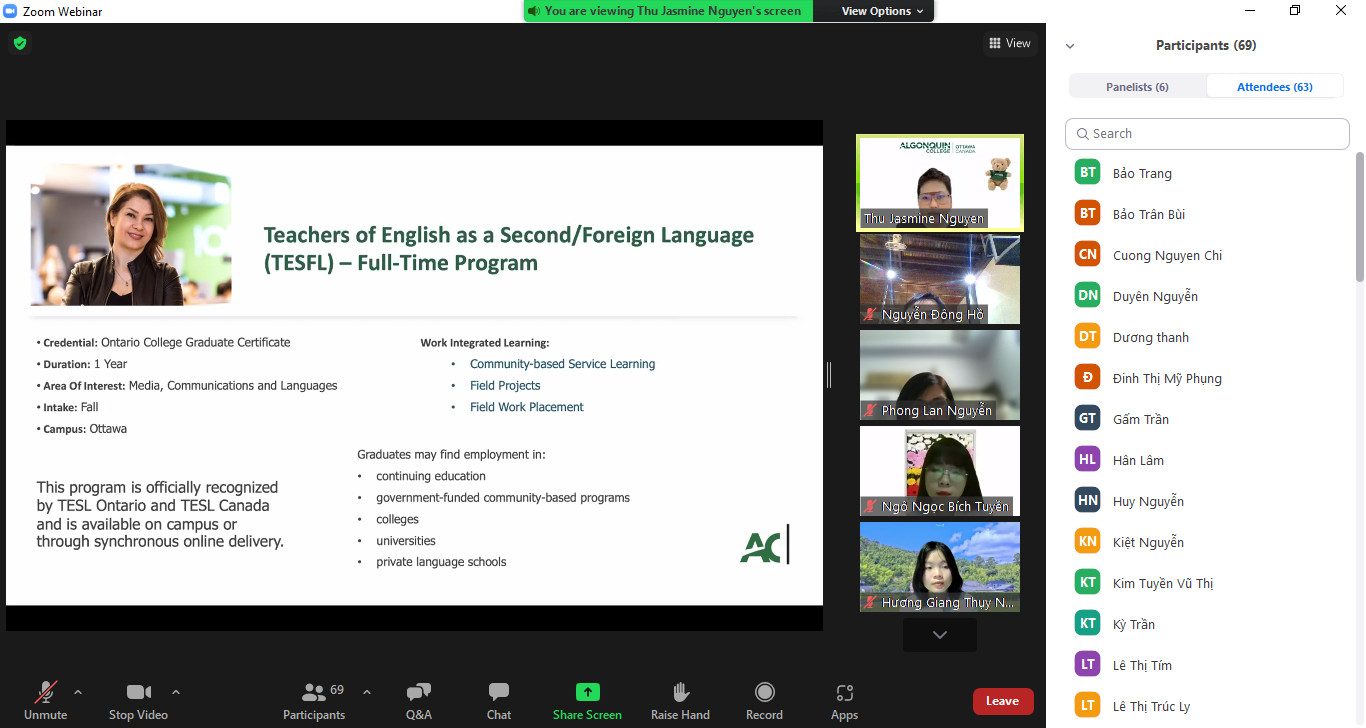Expand the audio options arrow beside Unmute

coord(78,692)
